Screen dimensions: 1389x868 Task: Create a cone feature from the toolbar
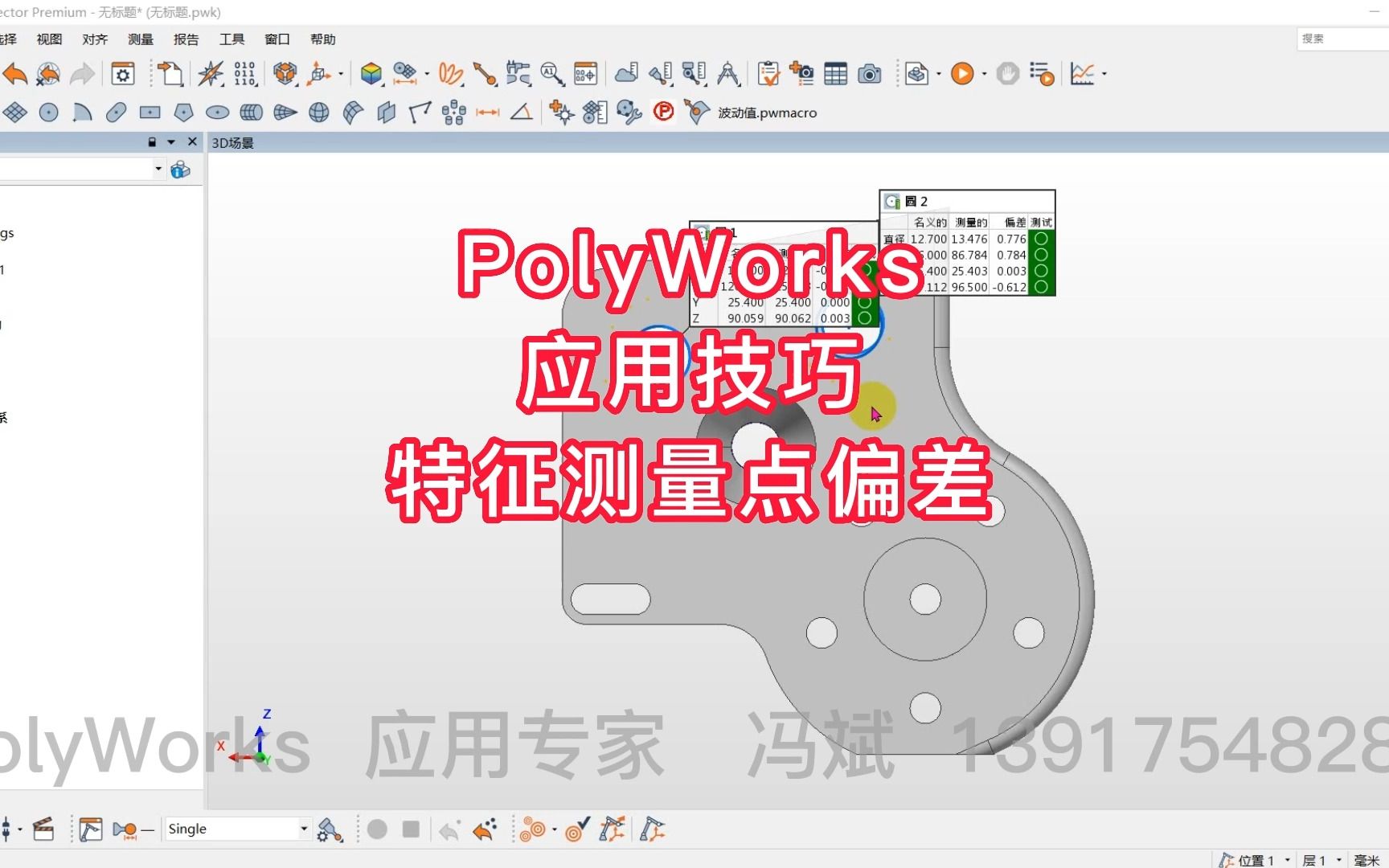tap(285, 113)
